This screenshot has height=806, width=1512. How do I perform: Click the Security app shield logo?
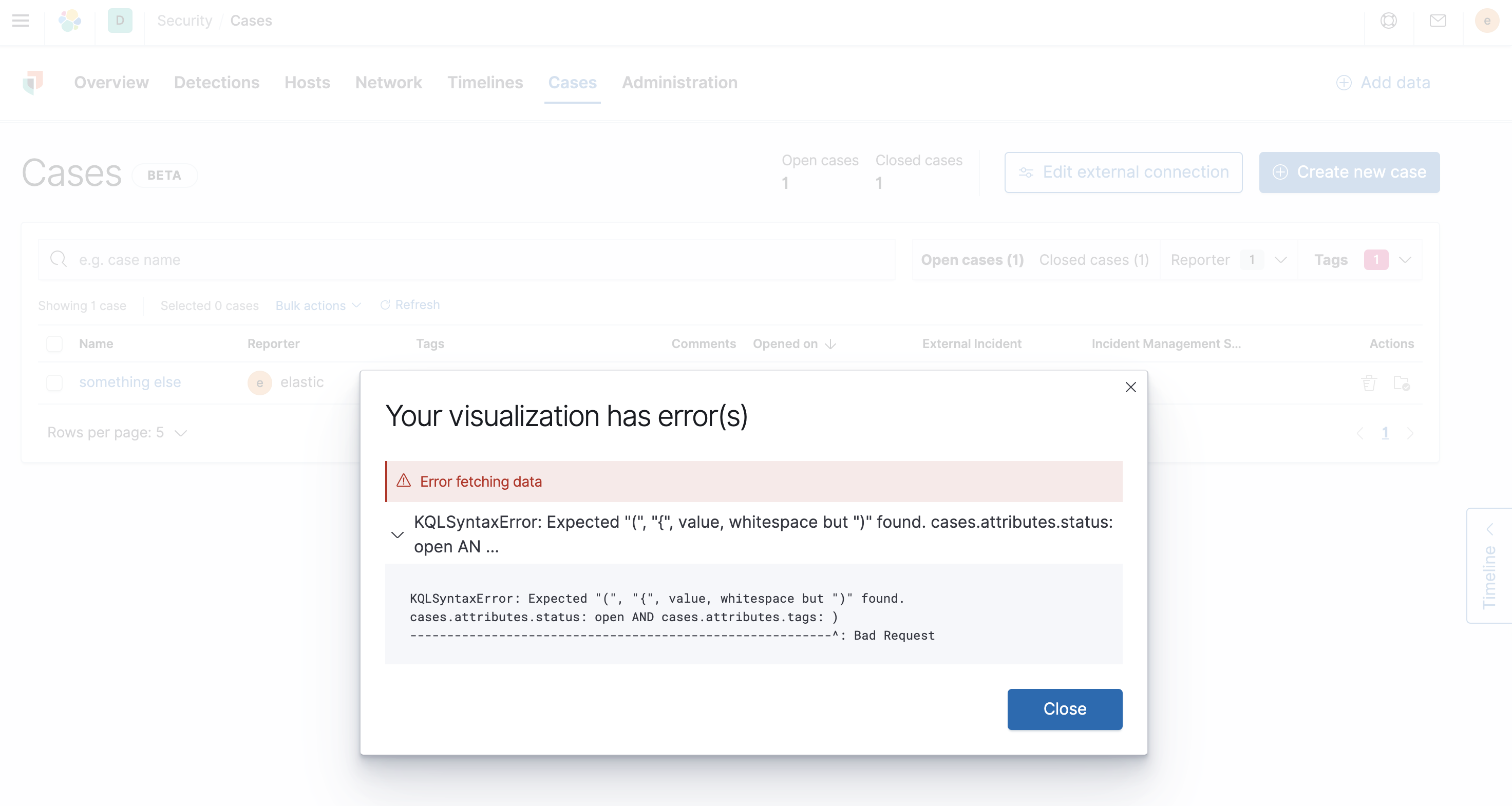[33, 83]
